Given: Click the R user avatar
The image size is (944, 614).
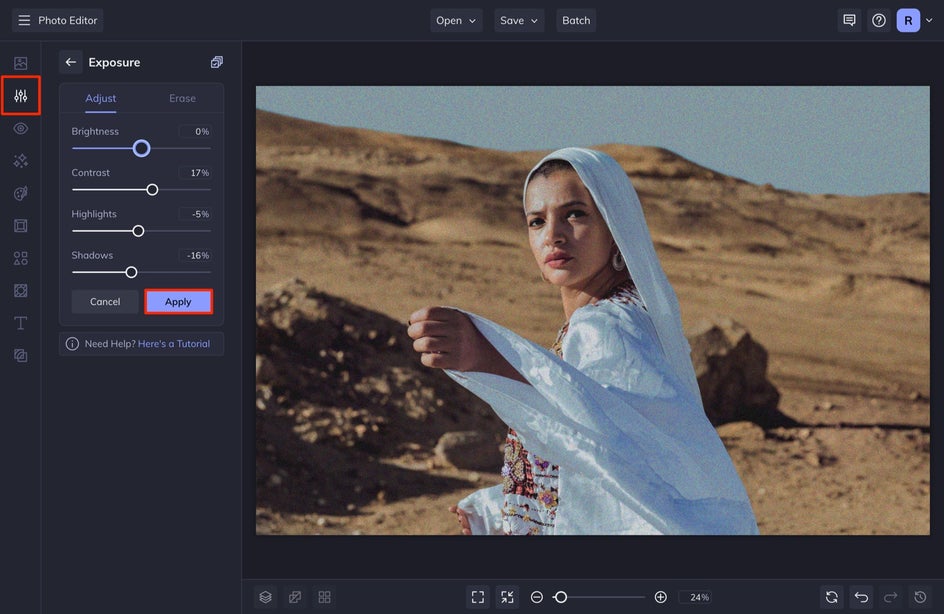Looking at the screenshot, I should point(908,20).
